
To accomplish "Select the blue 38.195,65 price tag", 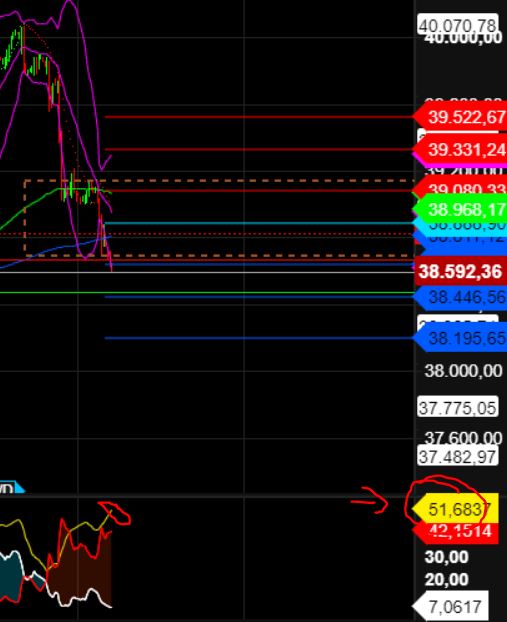I will pos(460,338).
